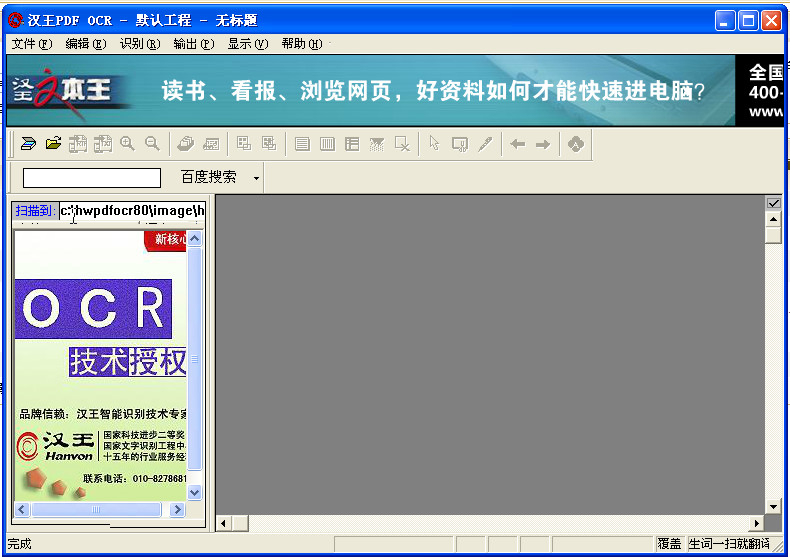Viewport: 790px width, 557px height.
Task: Toggle the checkbox above main scrollbar
Action: [773, 203]
